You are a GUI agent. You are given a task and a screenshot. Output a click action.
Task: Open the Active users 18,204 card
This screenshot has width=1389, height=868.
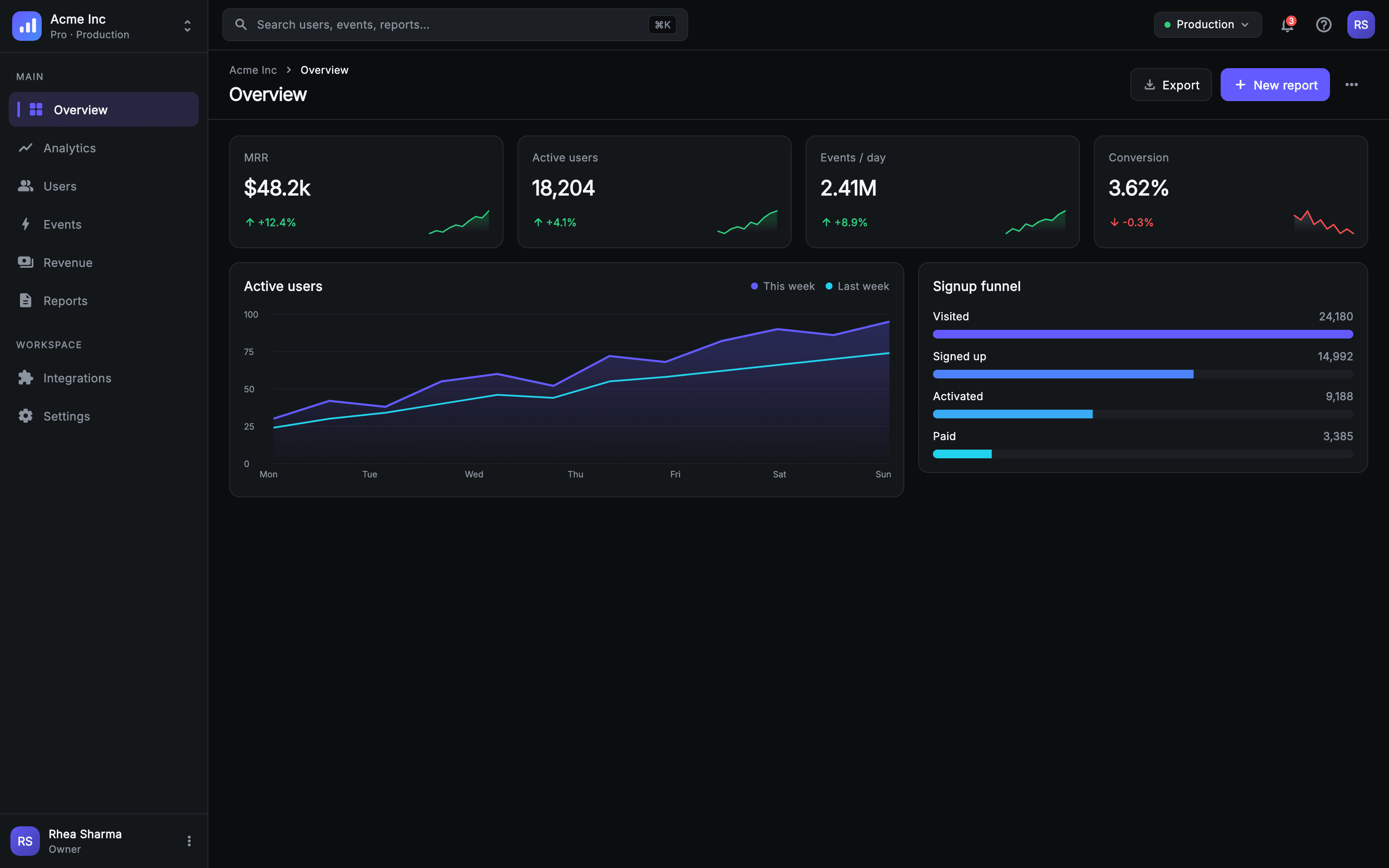click(x=654, y=192)
